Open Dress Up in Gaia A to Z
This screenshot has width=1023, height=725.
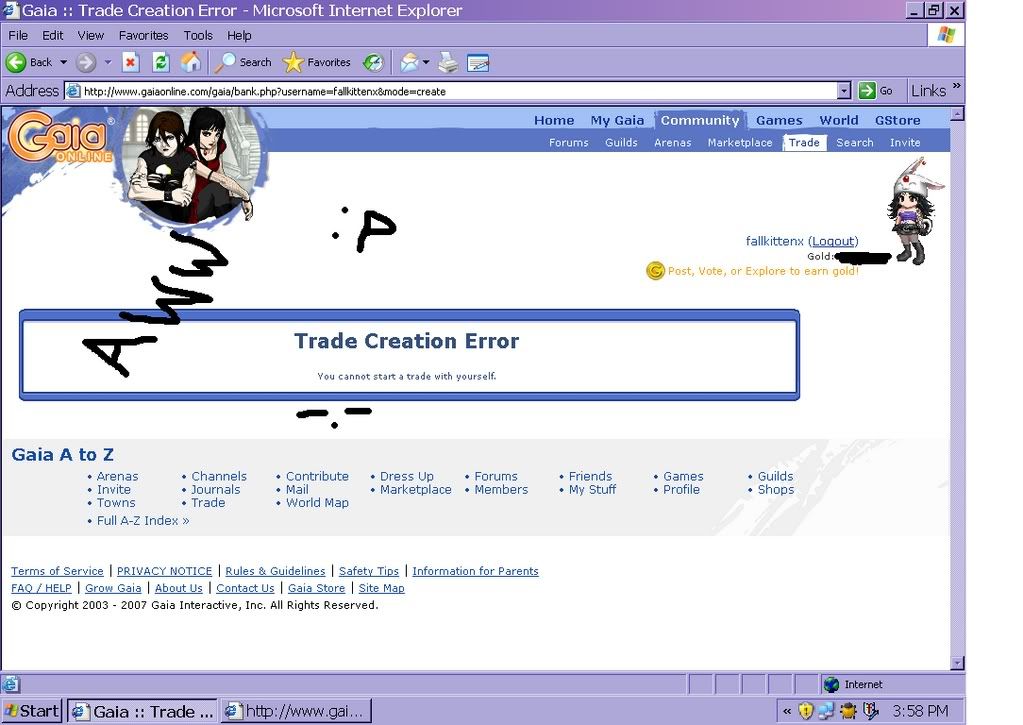point(406,476)
